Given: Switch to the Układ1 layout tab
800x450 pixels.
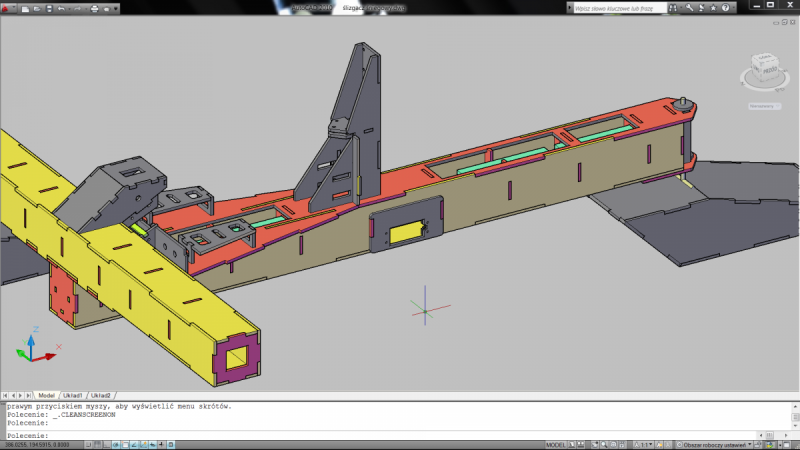Looking at the screenshot, I should pyautogui.click(x=73, y=395).
